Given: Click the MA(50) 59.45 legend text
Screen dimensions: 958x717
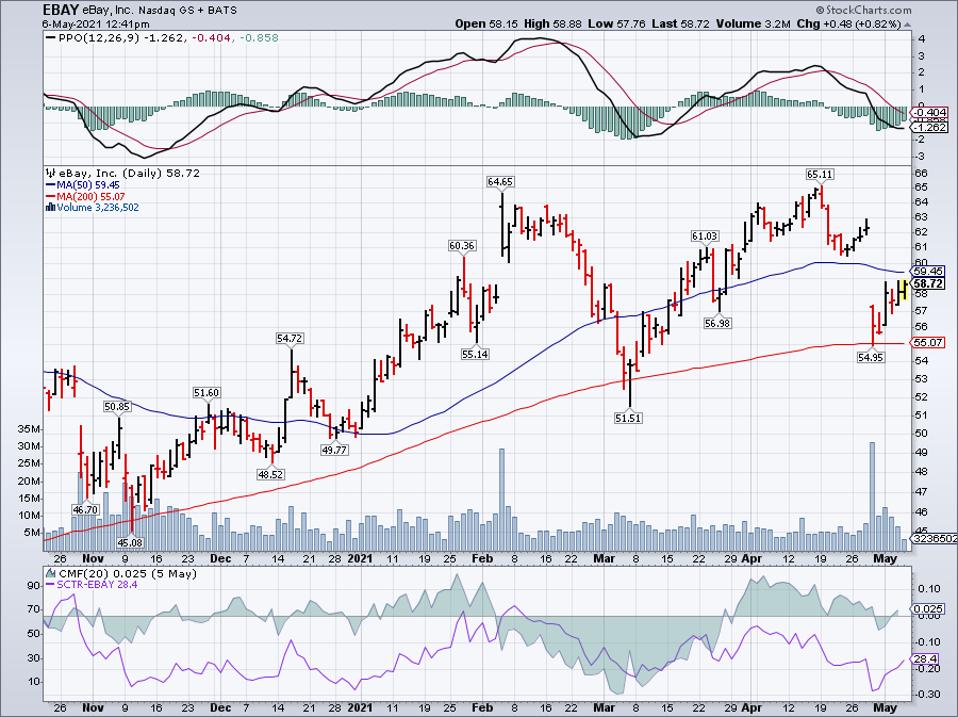Looking at the screenshot, I should click(88, 185).
